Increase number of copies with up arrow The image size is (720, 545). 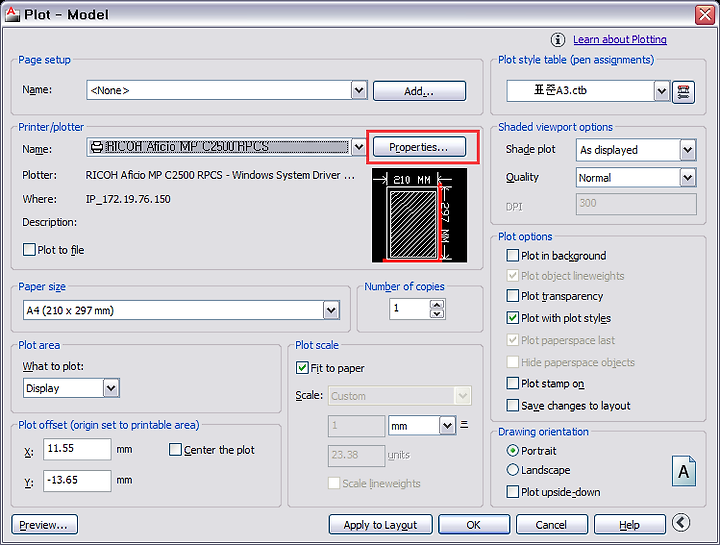point(437,304)
